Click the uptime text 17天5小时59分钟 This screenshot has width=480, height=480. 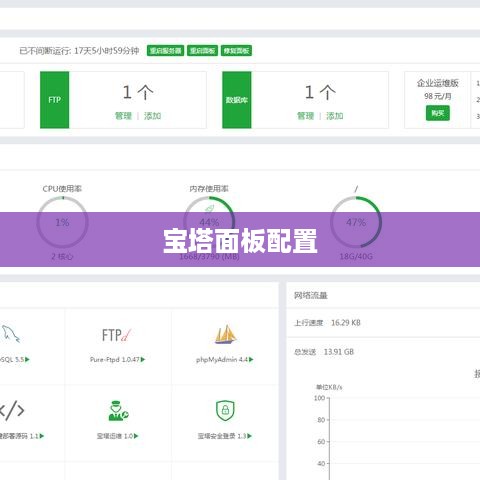(107, 51)
